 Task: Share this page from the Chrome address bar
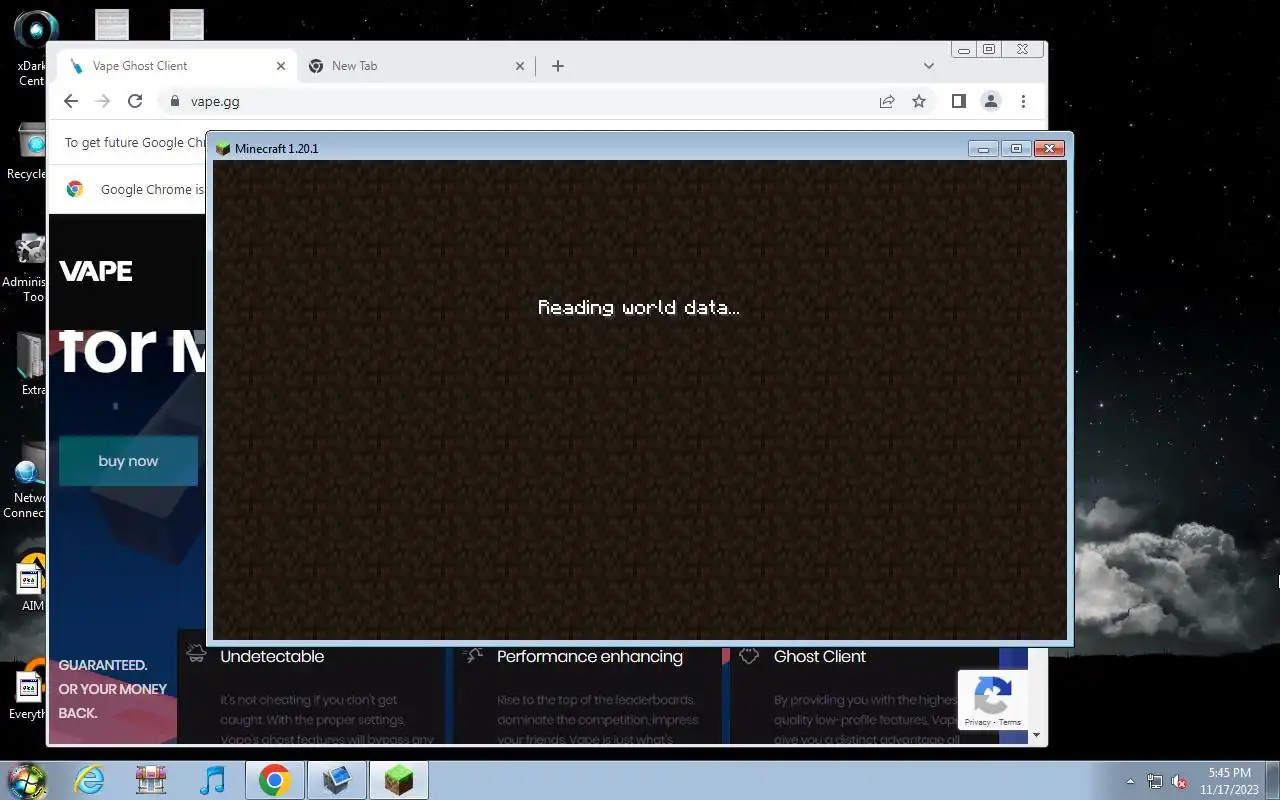[887, 101]
